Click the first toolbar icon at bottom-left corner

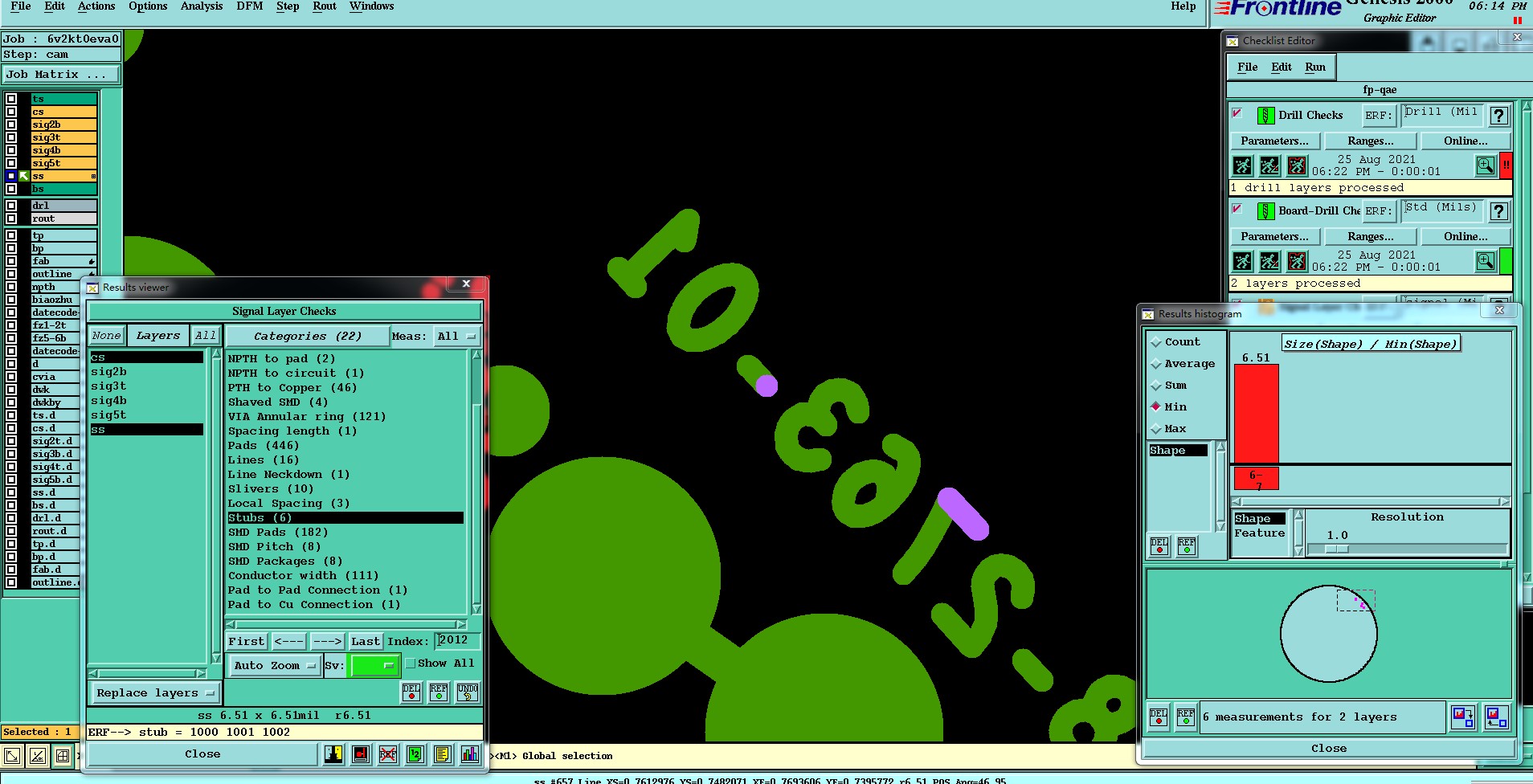pyautogui.click(x=12, y=755)
